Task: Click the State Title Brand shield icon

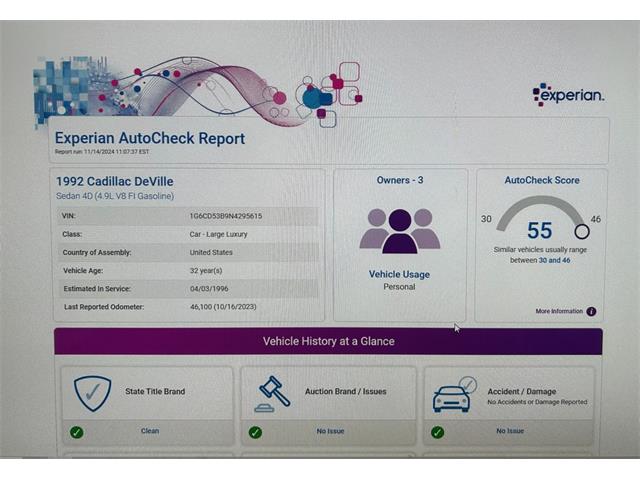Action: coord(92,393)
